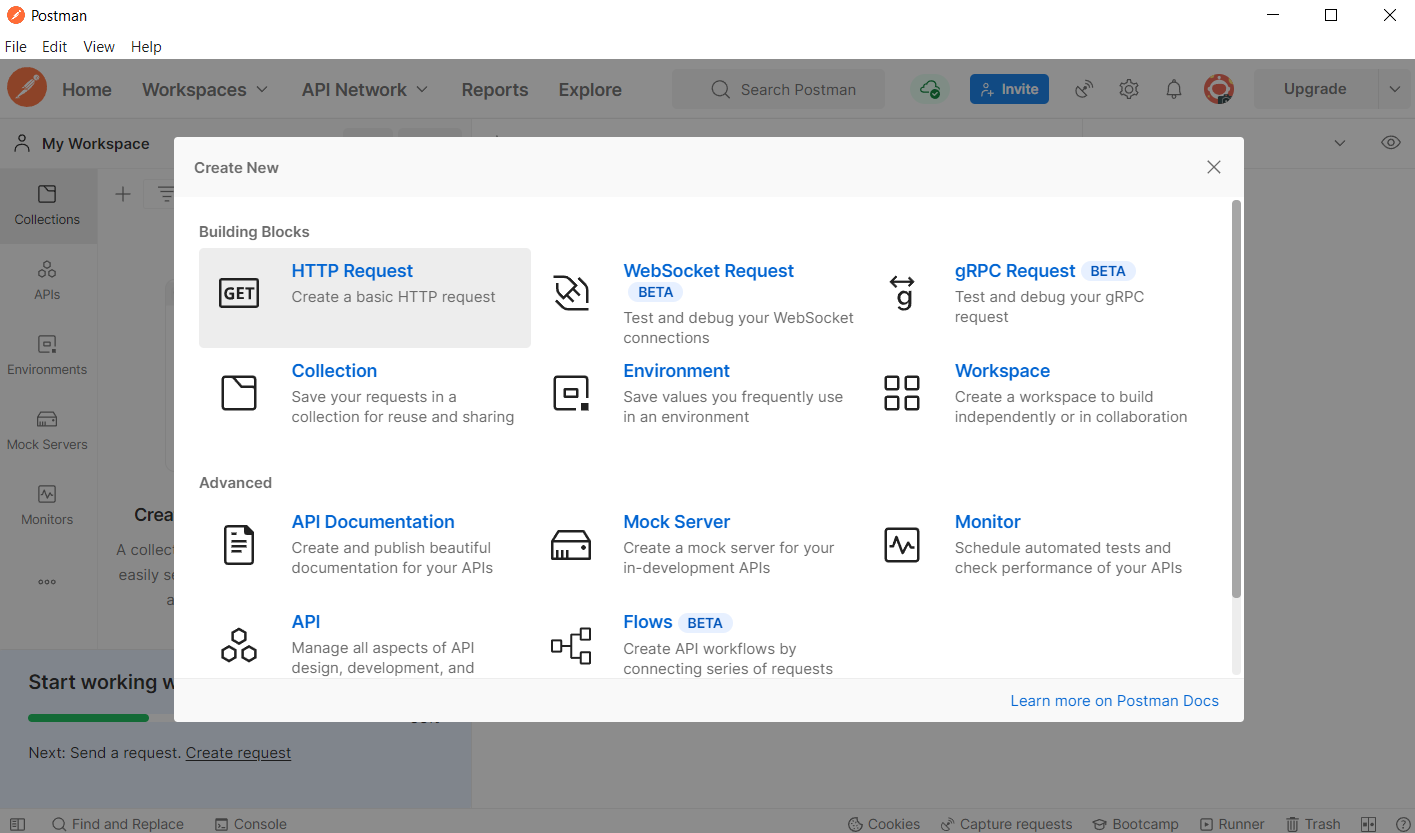Open Mock Servers in the sidebar
This screenshot has width=1415, height=833.
pyautogui.click(x=47, y=430)
